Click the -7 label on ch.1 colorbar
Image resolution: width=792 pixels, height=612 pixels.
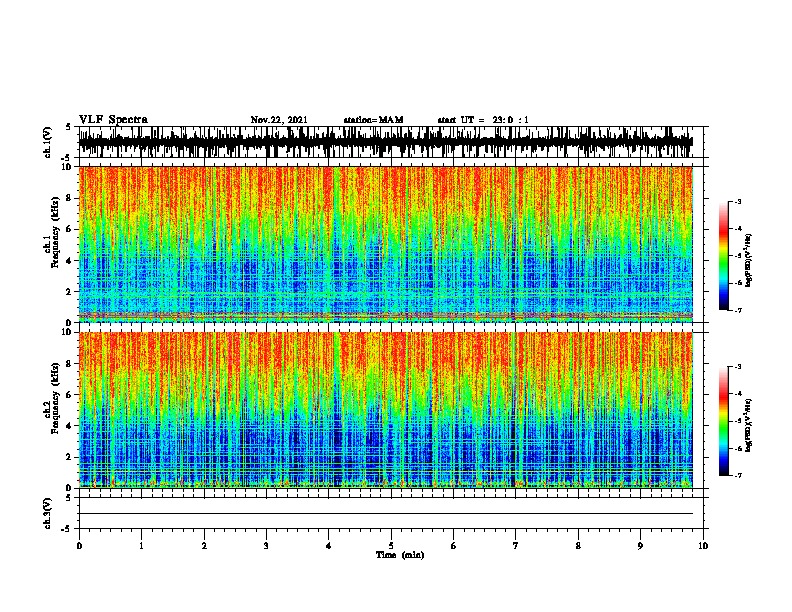[x=738, y=310]
